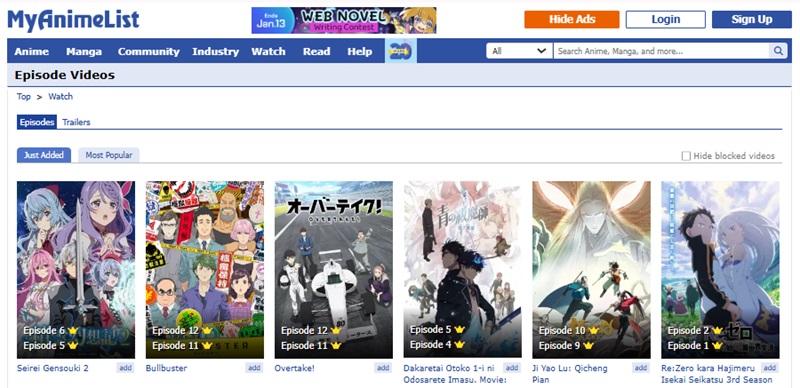The height and width of the screenshot is (388, 800).
Task: Open Bullbuster Episode 11
Action: (176, 346)
